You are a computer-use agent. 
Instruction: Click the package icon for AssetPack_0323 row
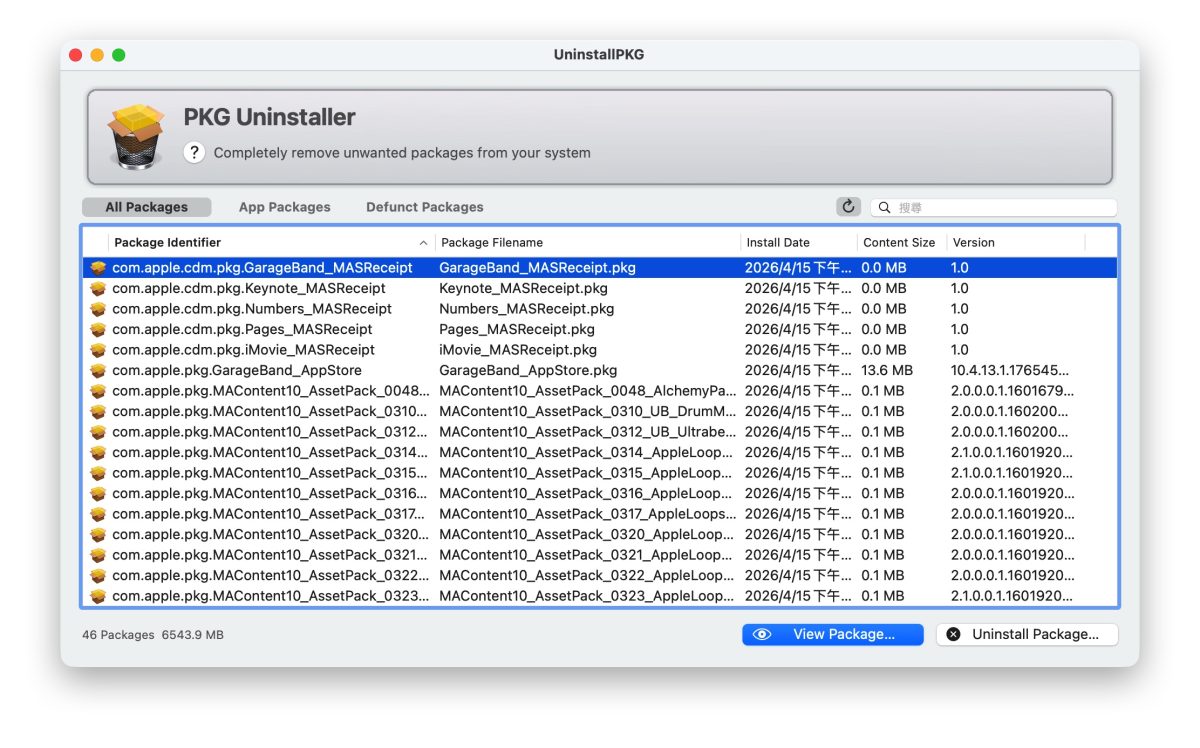(x=98, y=596)
